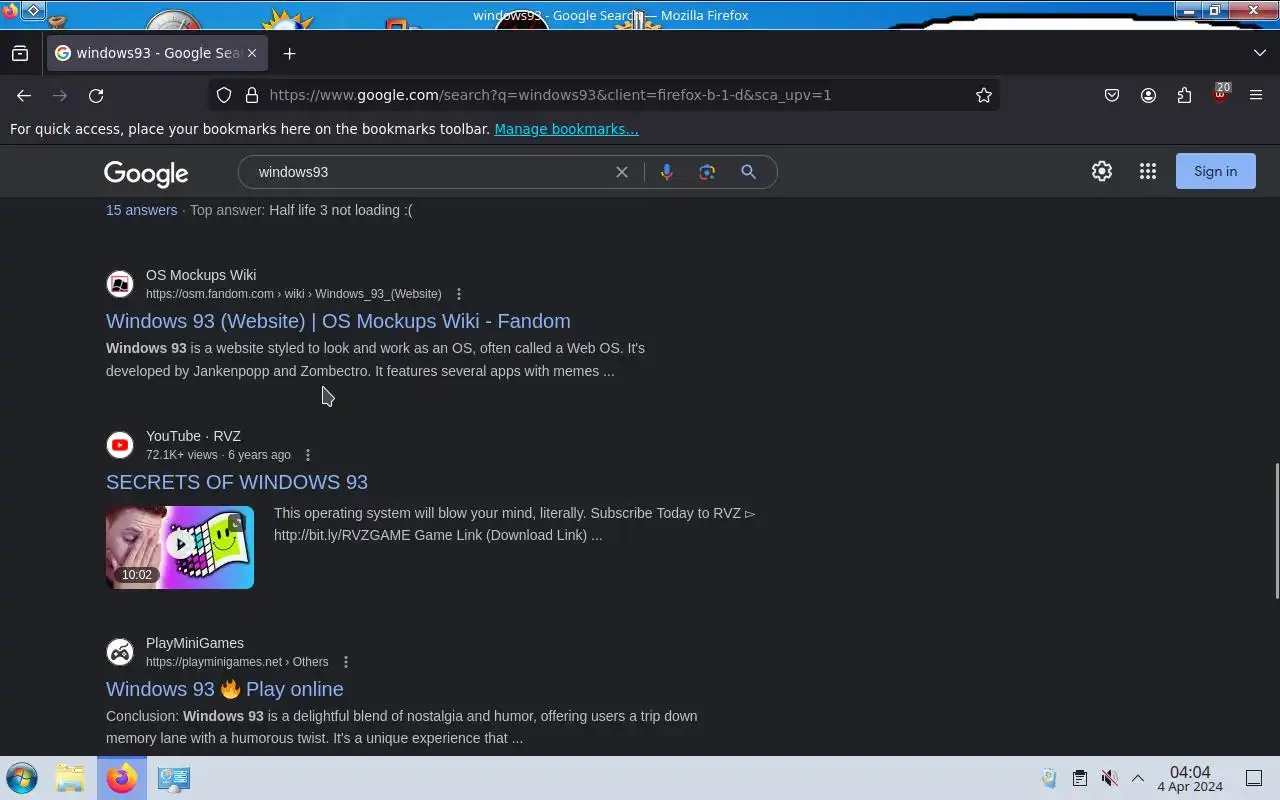Screen dimensions: 1280x800
Task: Bookmark this page with the star
Action: [x=984, y=95]
